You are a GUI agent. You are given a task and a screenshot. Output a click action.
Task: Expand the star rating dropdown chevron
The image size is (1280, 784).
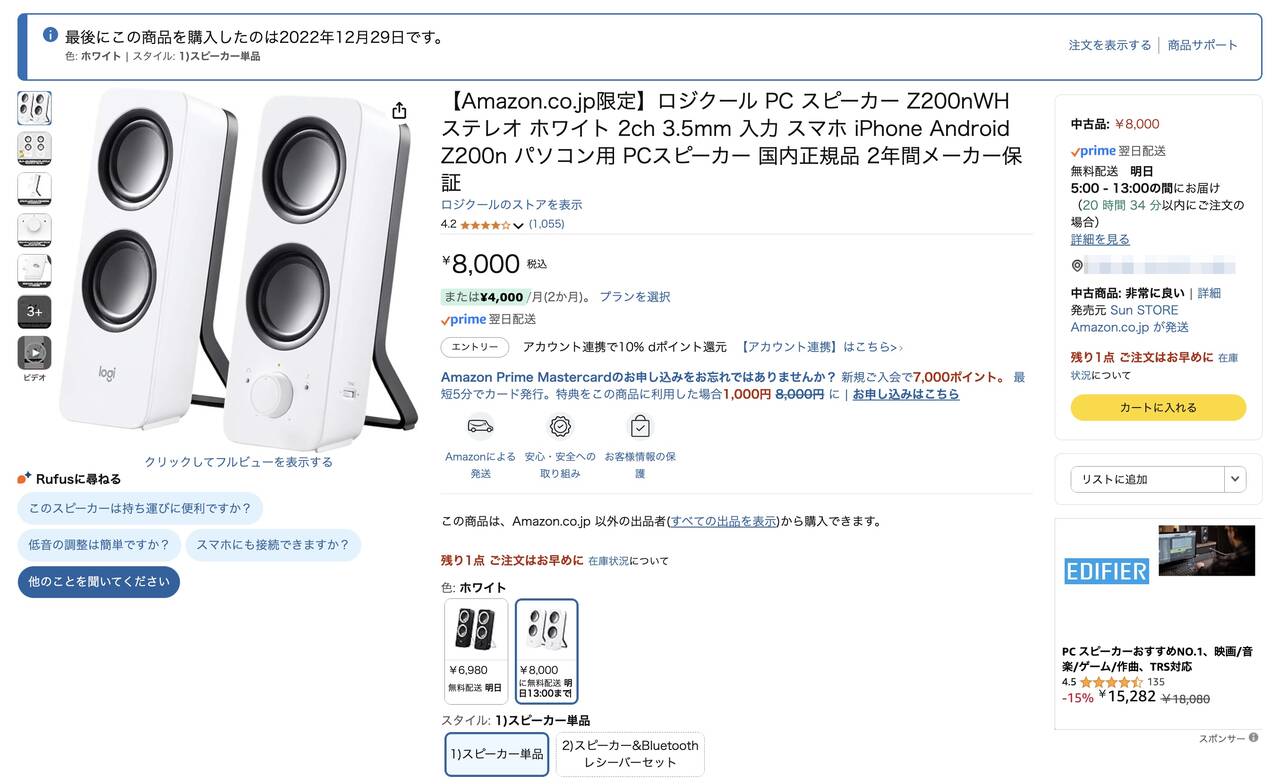point(518,225)
